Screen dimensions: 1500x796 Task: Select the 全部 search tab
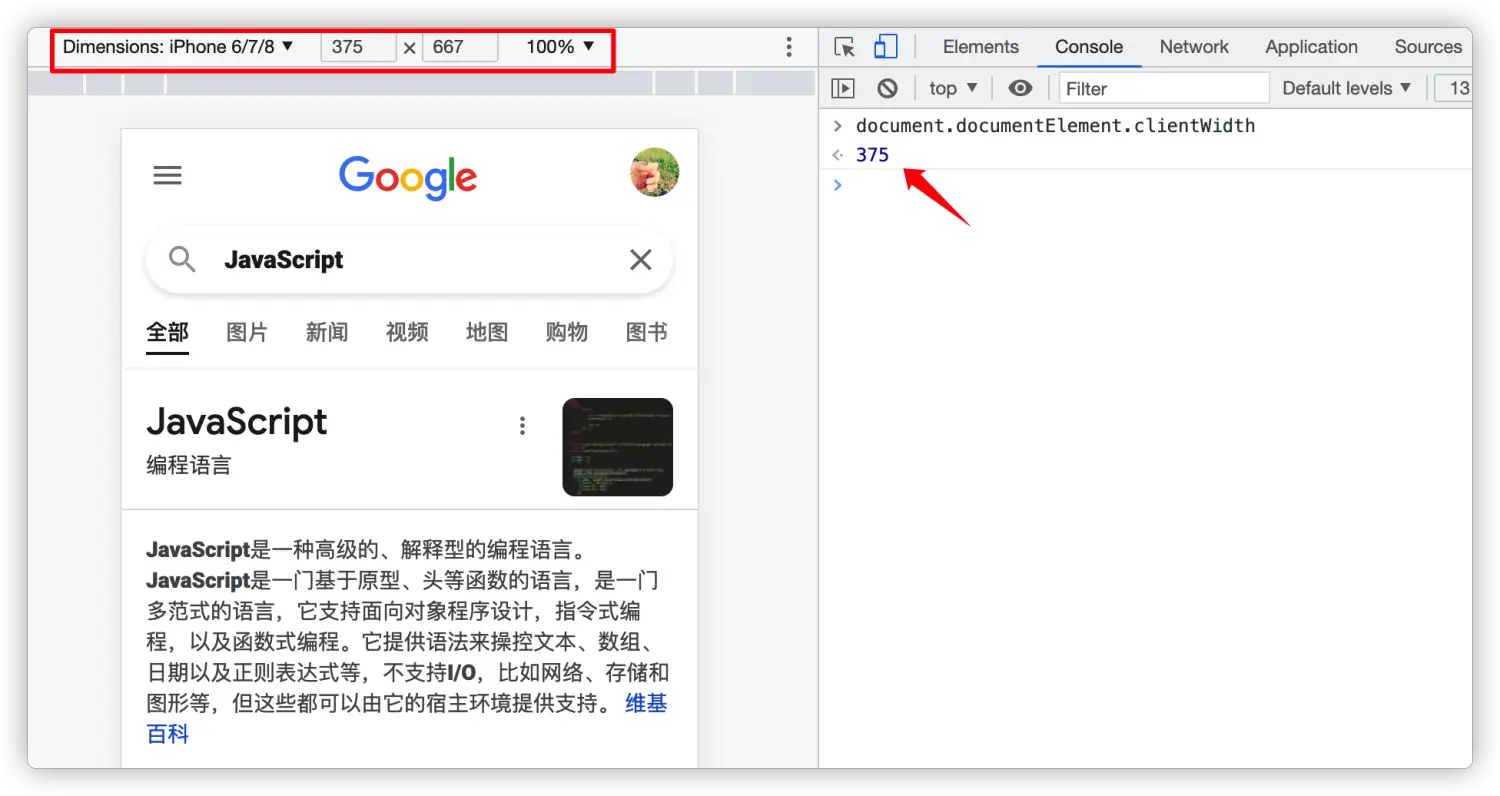pos(167,332)
